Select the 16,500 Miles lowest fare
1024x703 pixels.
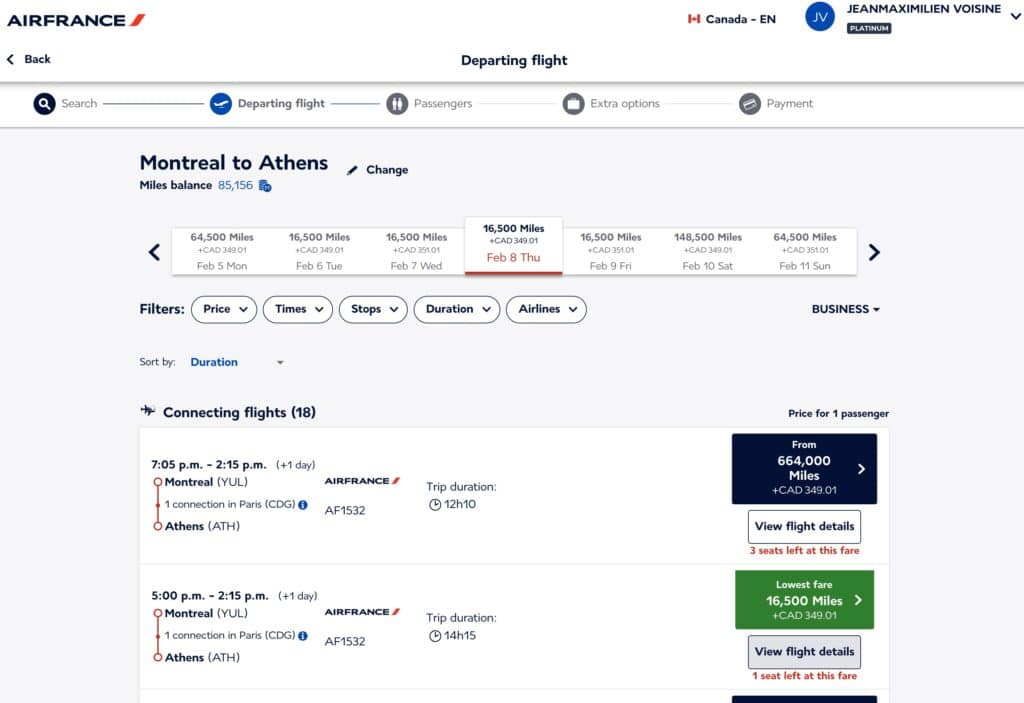point(804,600)
